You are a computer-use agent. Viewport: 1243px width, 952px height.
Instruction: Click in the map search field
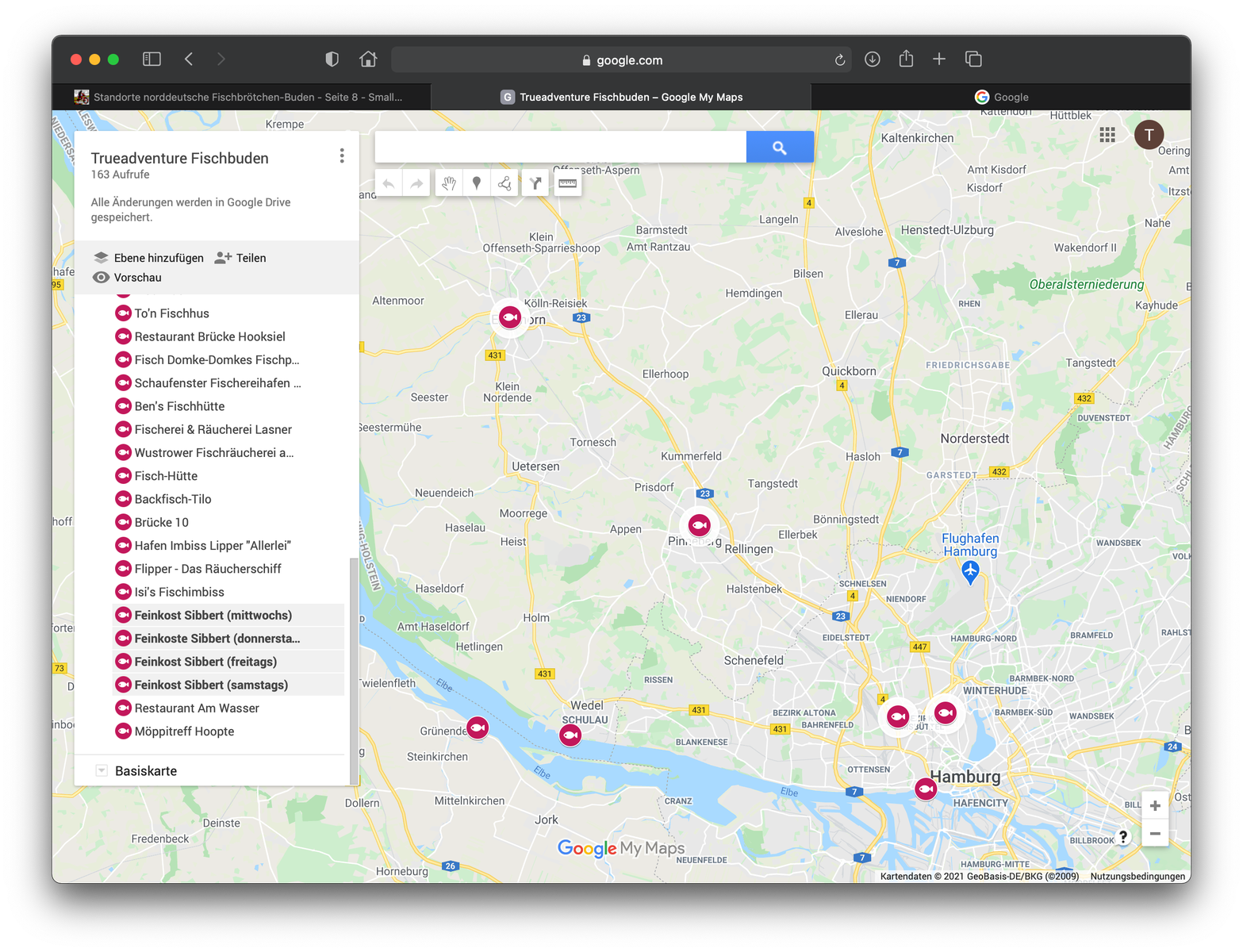click(560, 148)
